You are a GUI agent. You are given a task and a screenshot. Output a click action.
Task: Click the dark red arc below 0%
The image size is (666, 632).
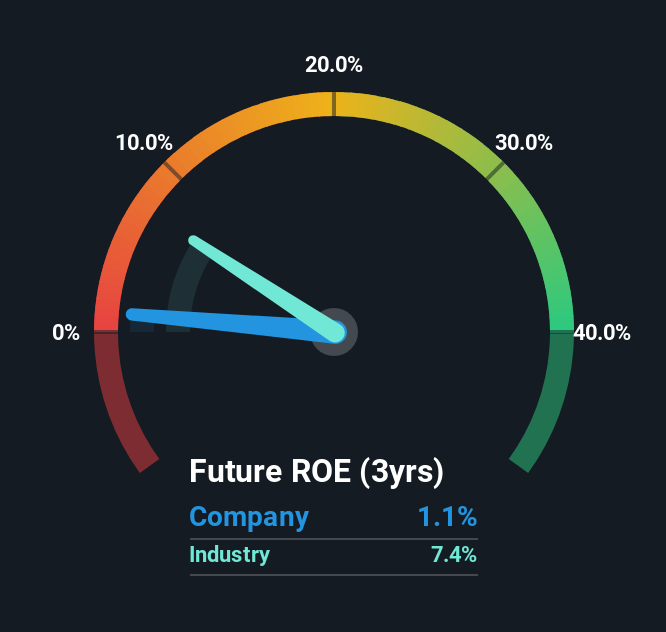pyautogui.click(x=119, y=399)
